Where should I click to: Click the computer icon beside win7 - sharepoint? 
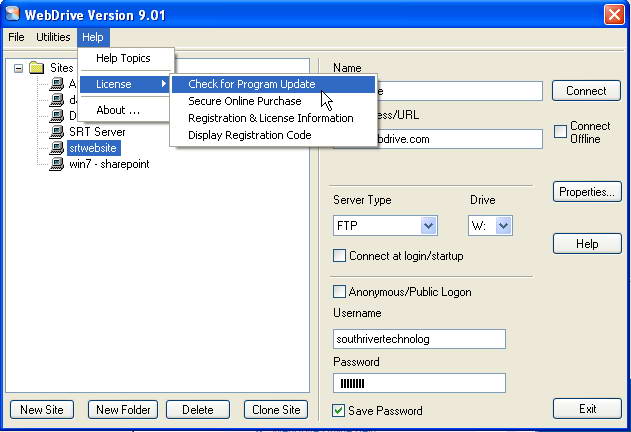pos(56,164)
